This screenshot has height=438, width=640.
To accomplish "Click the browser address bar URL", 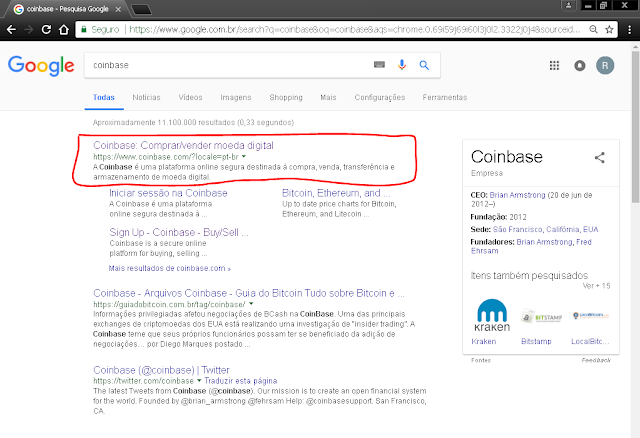I will (354, 29).
